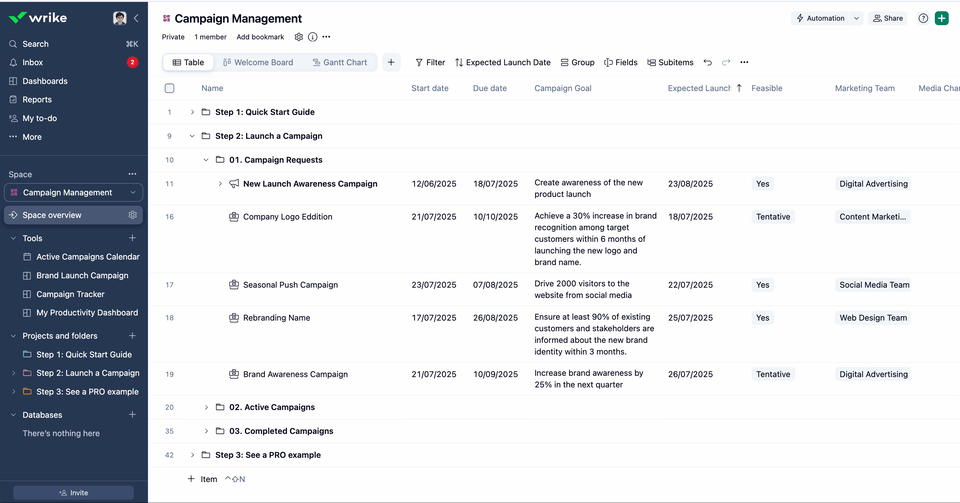Collapse the 01. Campaign Requests folder
The image size is (960, 503).
point(206,160)
